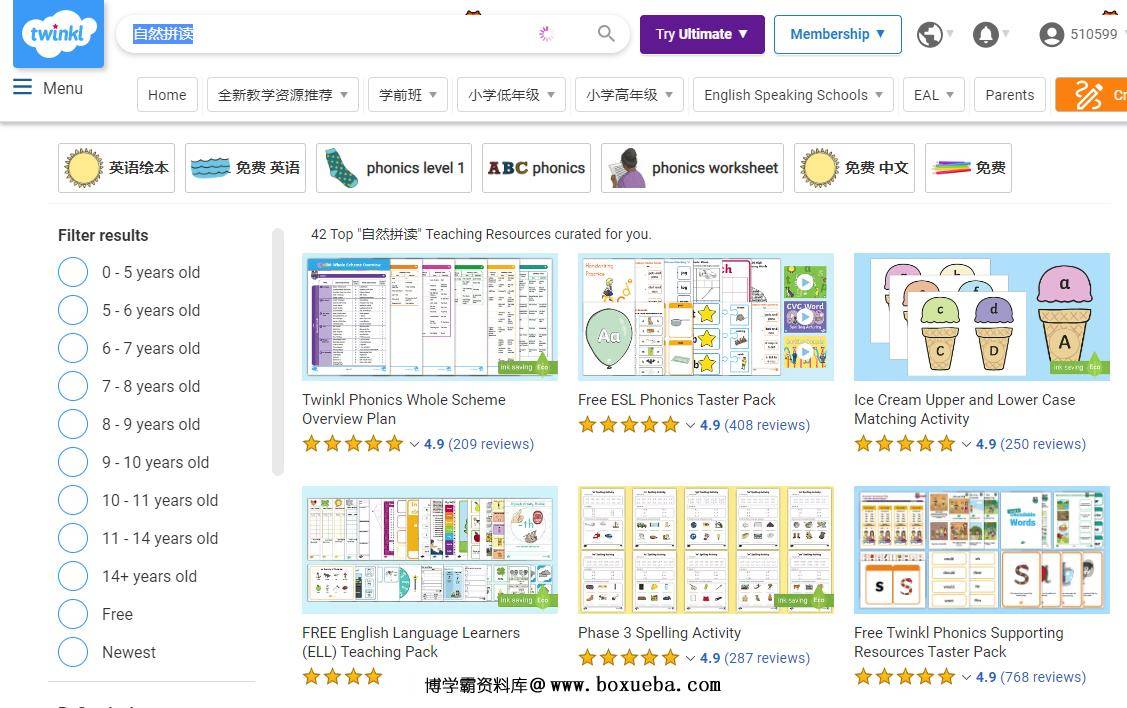Open the Free ESL Phonics Taster Pack thumbnail

706,316
